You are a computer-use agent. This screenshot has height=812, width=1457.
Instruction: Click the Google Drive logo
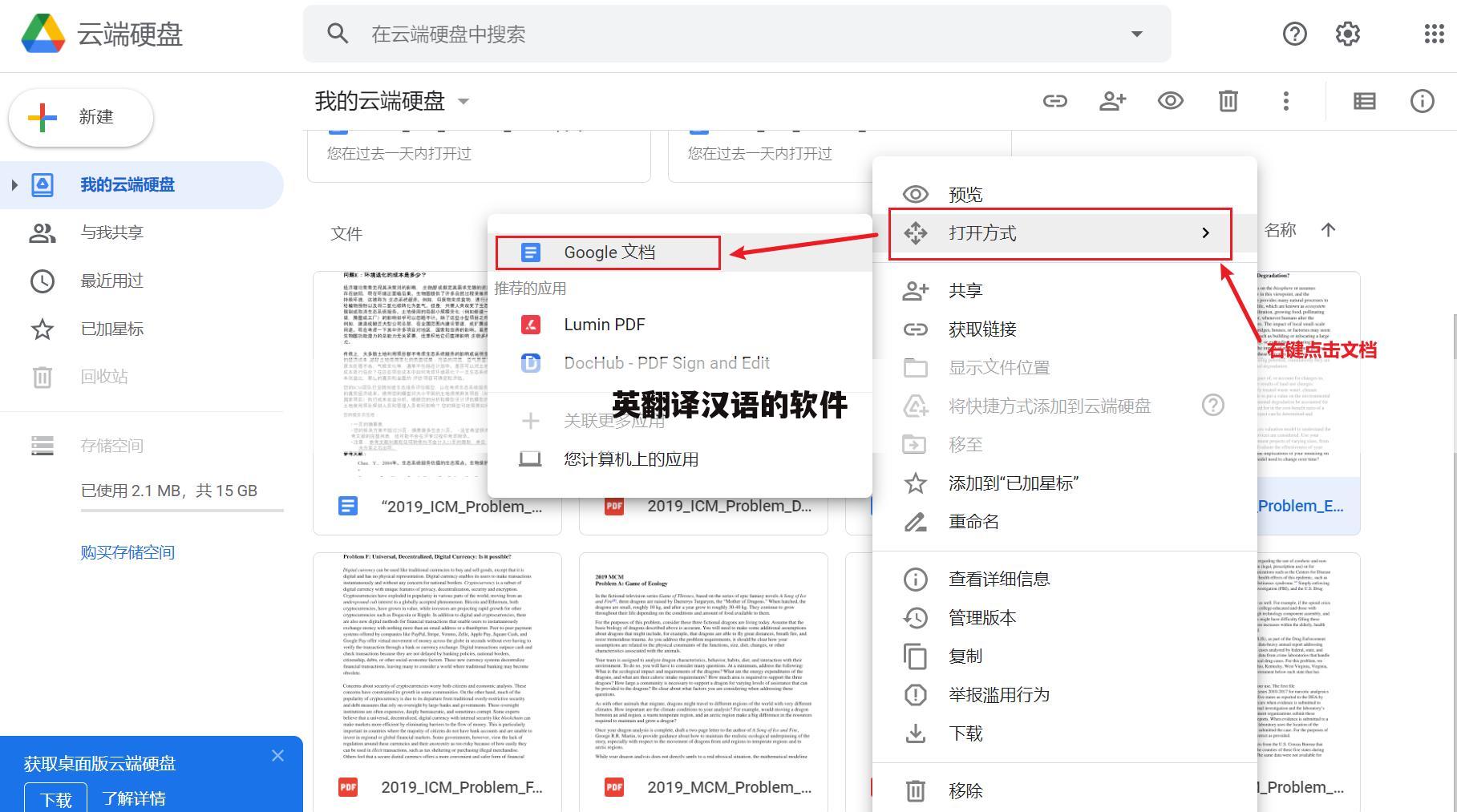point(43,34)
